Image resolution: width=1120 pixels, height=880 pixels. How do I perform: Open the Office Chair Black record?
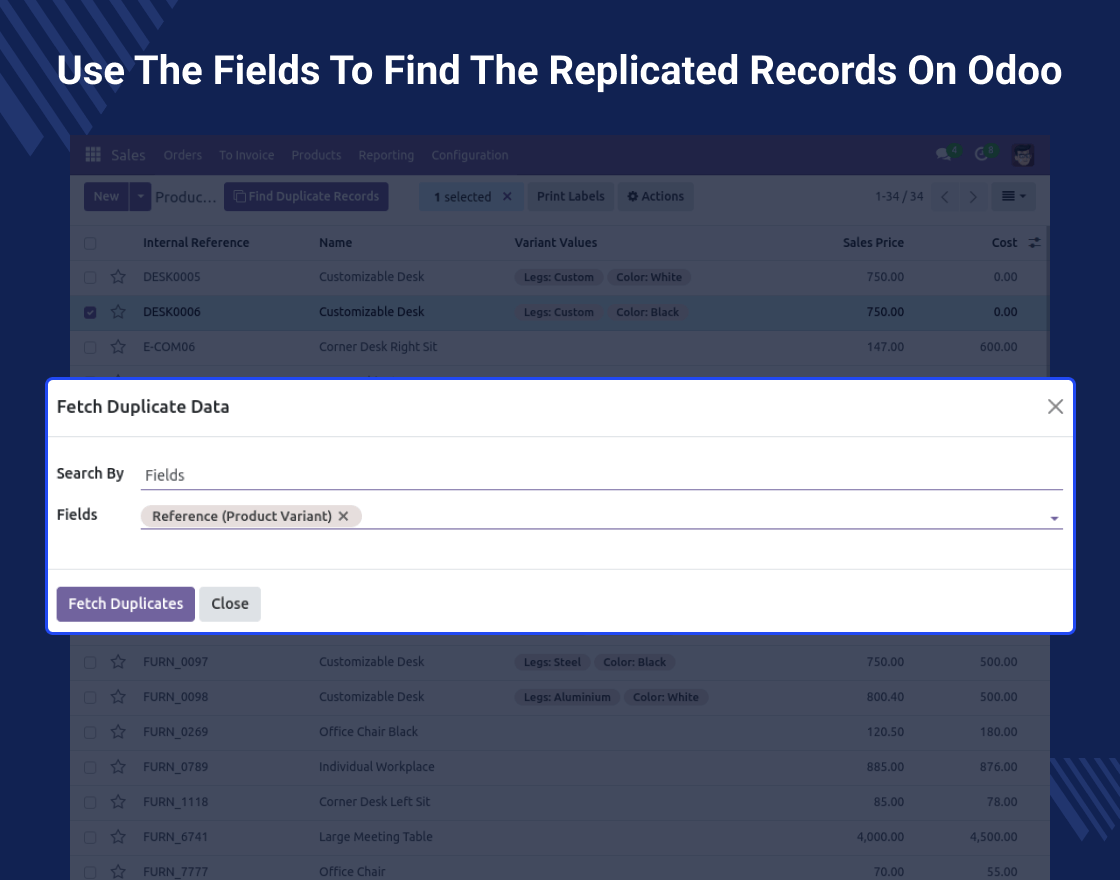pyautogui.click(x=369, y=732)
